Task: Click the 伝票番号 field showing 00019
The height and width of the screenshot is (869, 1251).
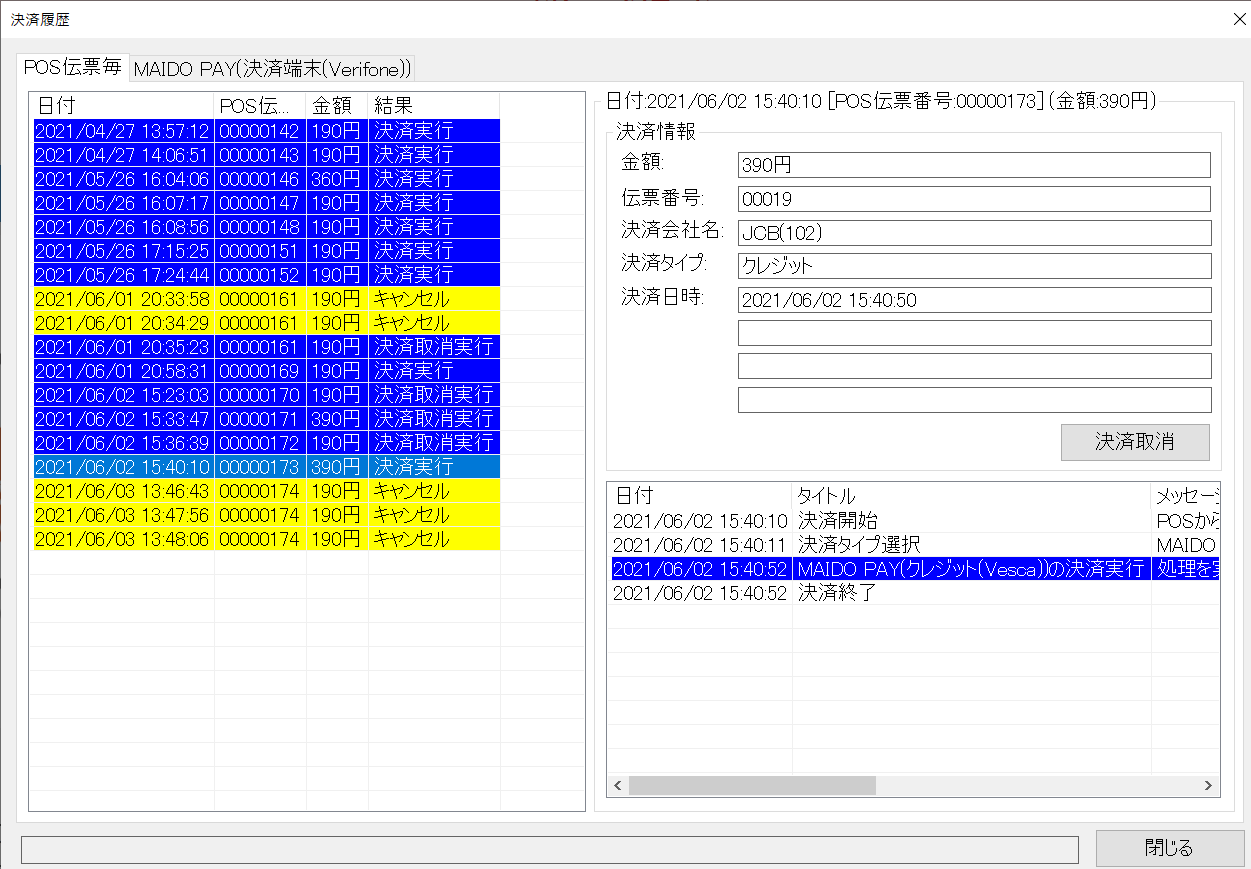Action: (x=974, y=199)
